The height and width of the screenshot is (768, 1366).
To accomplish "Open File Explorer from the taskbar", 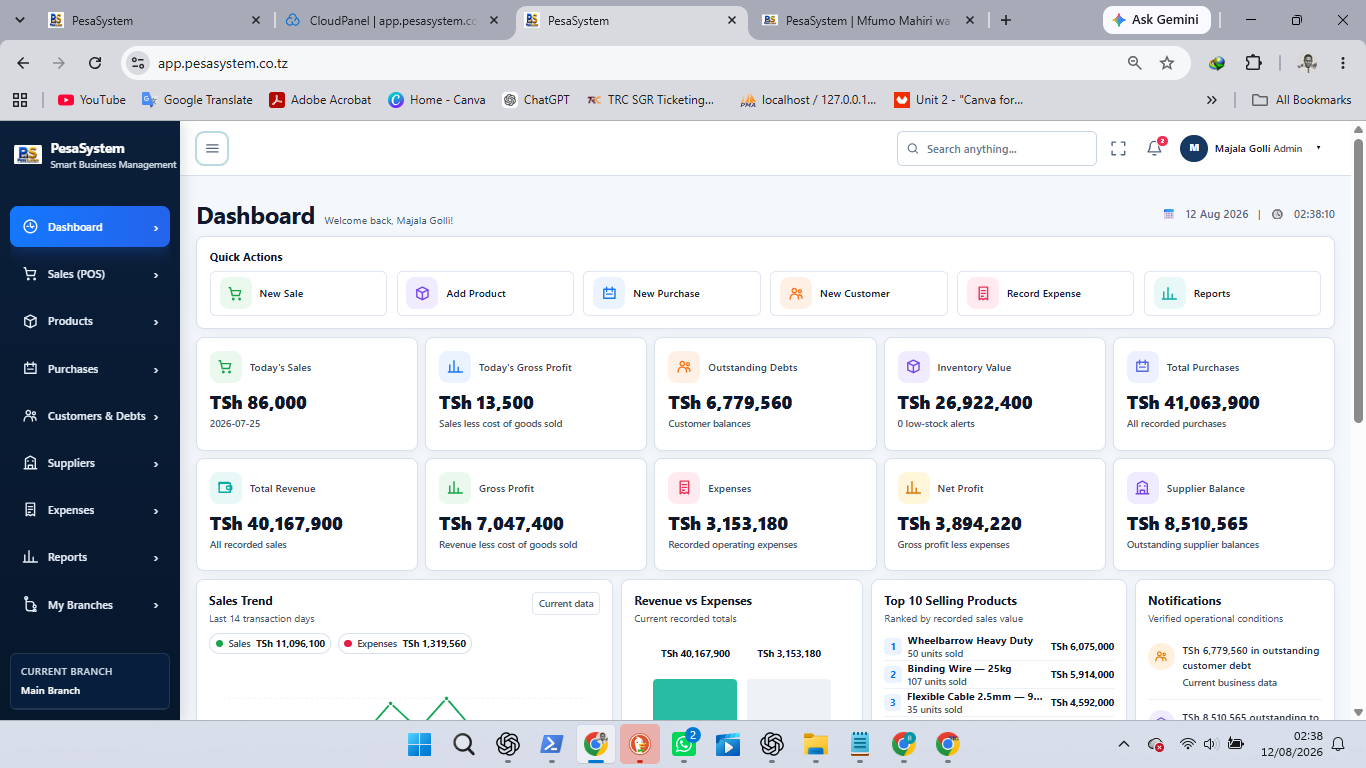I will 815,744.
